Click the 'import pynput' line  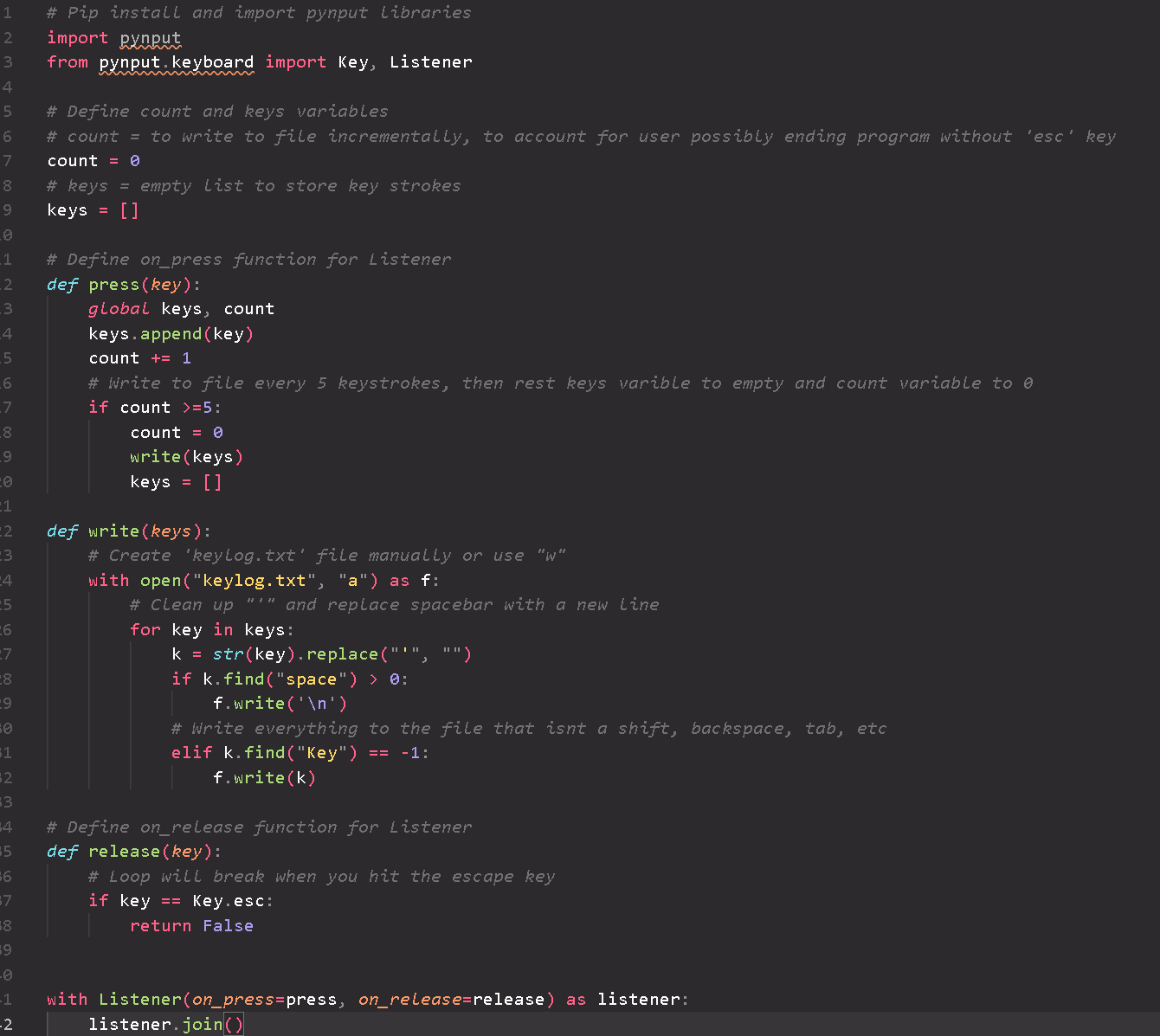pyautogui.click(x=114, y=38)
